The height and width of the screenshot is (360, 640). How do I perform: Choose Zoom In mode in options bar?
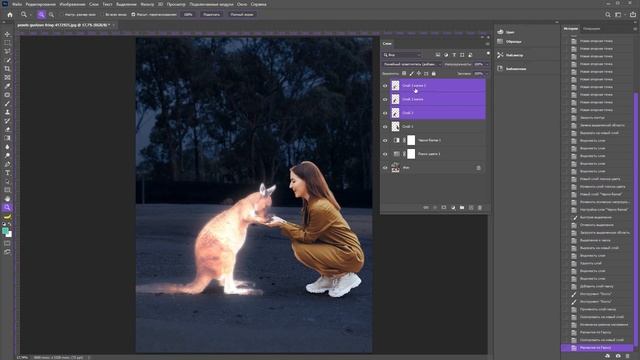click(x=41, y=14)
